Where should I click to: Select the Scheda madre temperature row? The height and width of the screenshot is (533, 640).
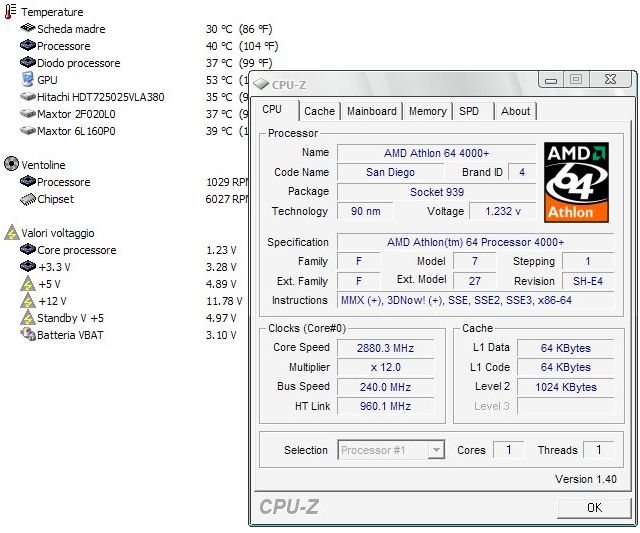click(x=146, y=29)
